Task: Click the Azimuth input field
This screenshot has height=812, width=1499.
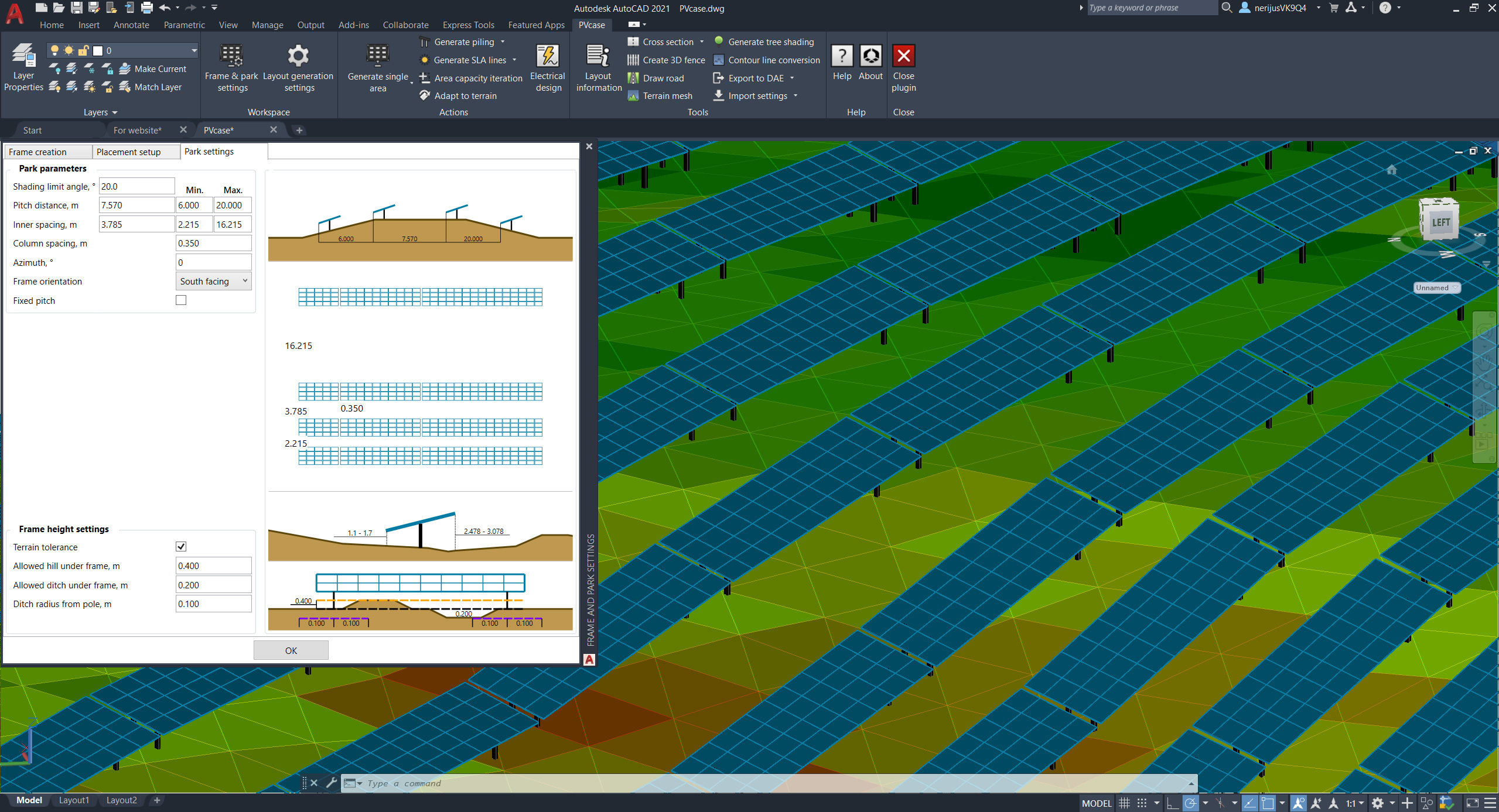Action: coord(213,263)
